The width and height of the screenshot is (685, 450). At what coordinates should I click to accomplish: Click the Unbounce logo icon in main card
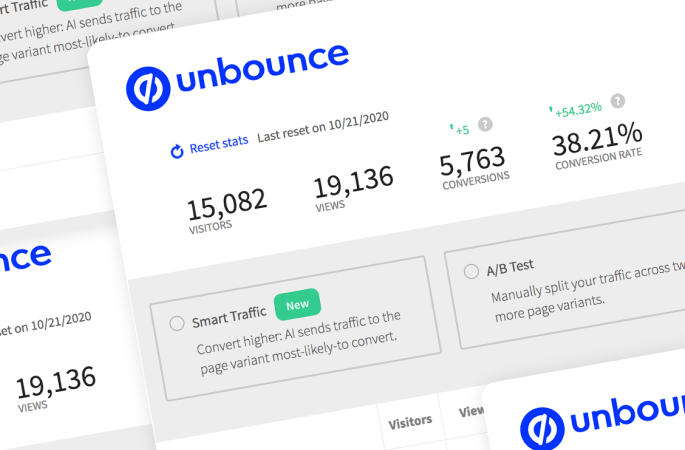tap(148, 88)
